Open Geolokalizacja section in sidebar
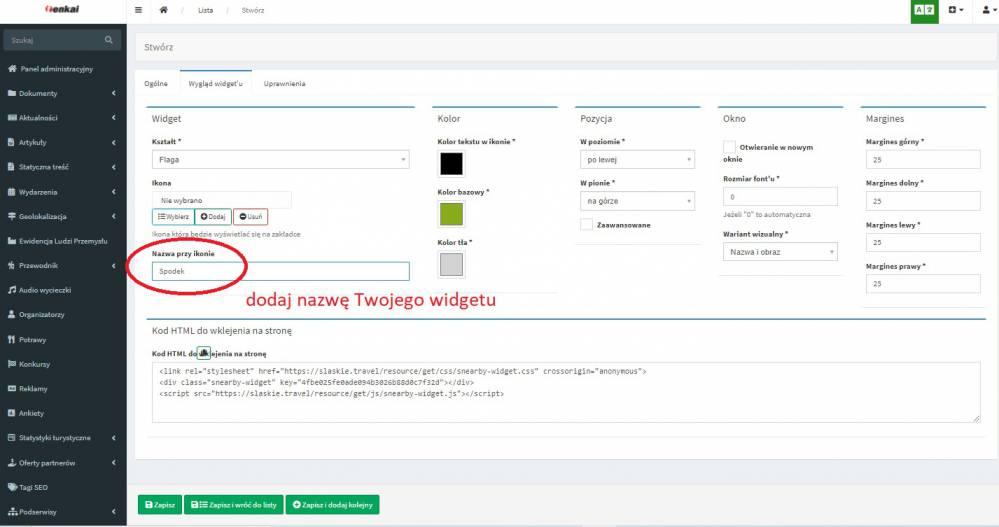This screenshot has height=527, width=999. 42,216
